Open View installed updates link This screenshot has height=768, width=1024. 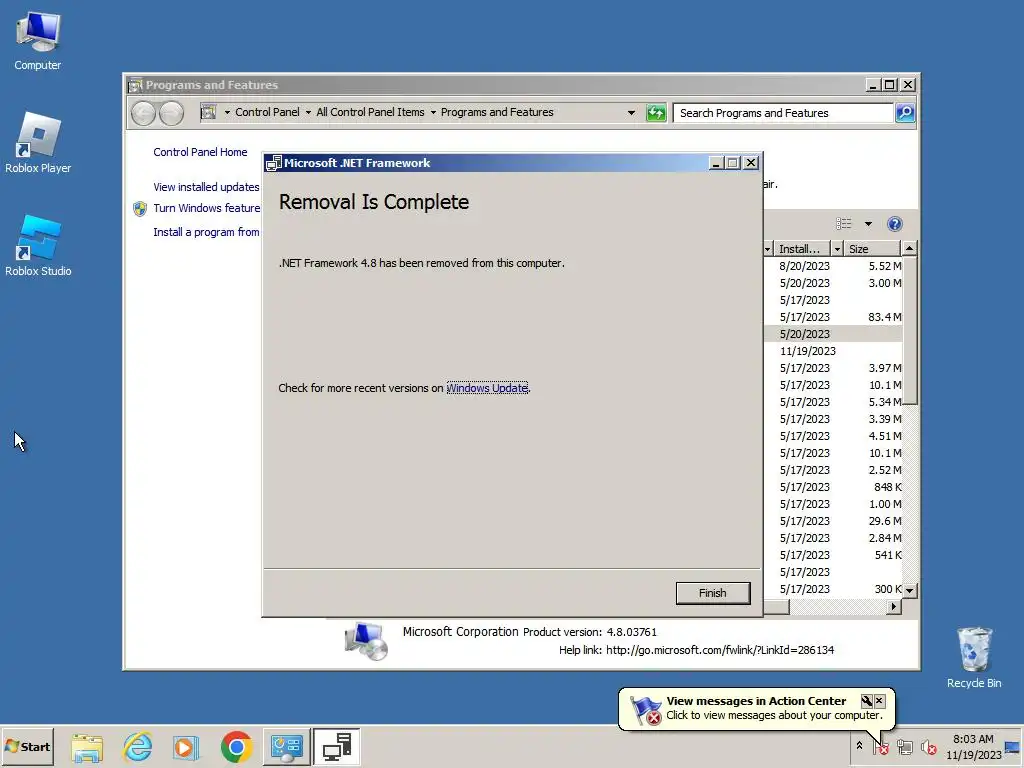click(x=206, y=187)
